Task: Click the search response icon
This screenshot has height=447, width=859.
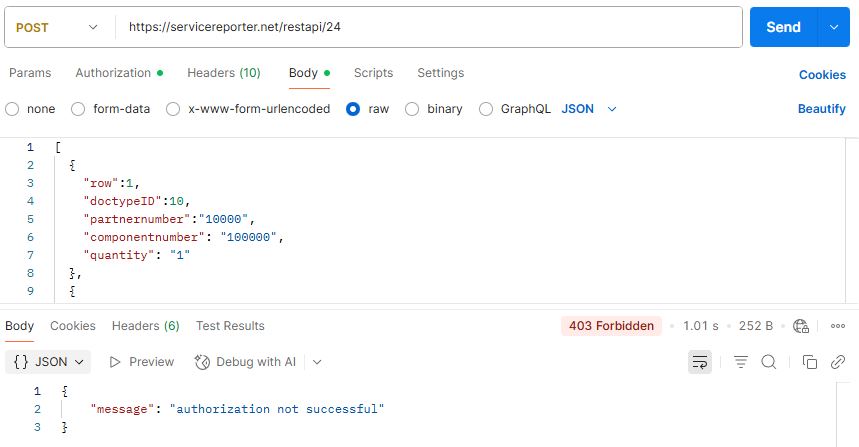Action: [x=769, y=362]
